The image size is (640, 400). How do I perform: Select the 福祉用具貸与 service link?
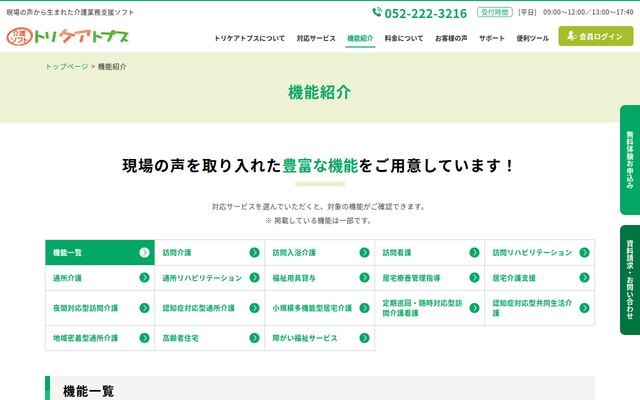tap(320, 278)
